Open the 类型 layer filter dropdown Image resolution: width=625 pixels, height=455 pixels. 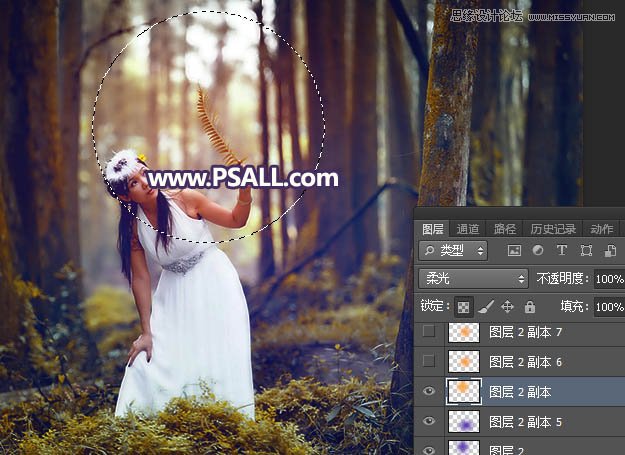pos(453,250)
